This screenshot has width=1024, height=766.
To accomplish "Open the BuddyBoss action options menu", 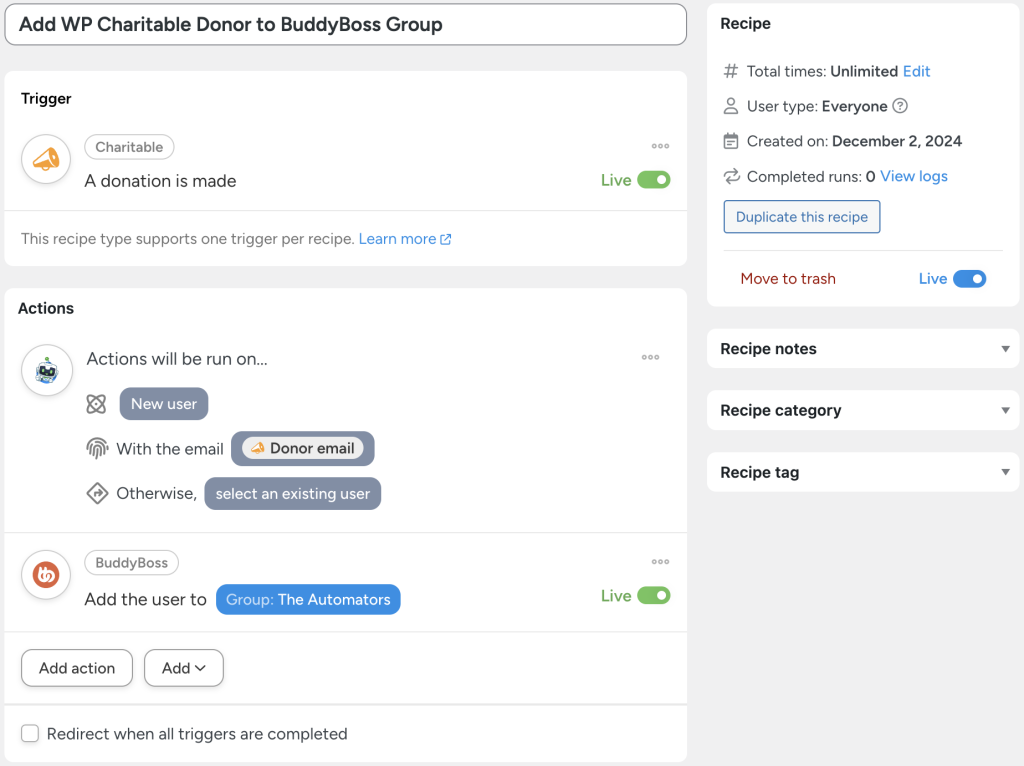I will [x=660, y=561].
